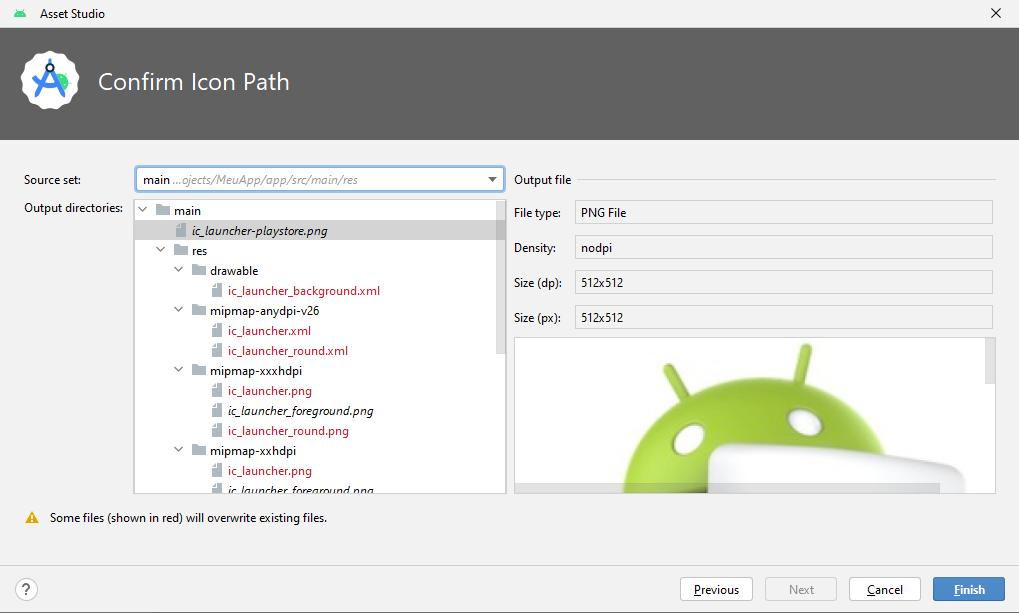Select ic_launcher_round.xml file
Viewport: 1019px width, 613px height.
click(287, 351)
